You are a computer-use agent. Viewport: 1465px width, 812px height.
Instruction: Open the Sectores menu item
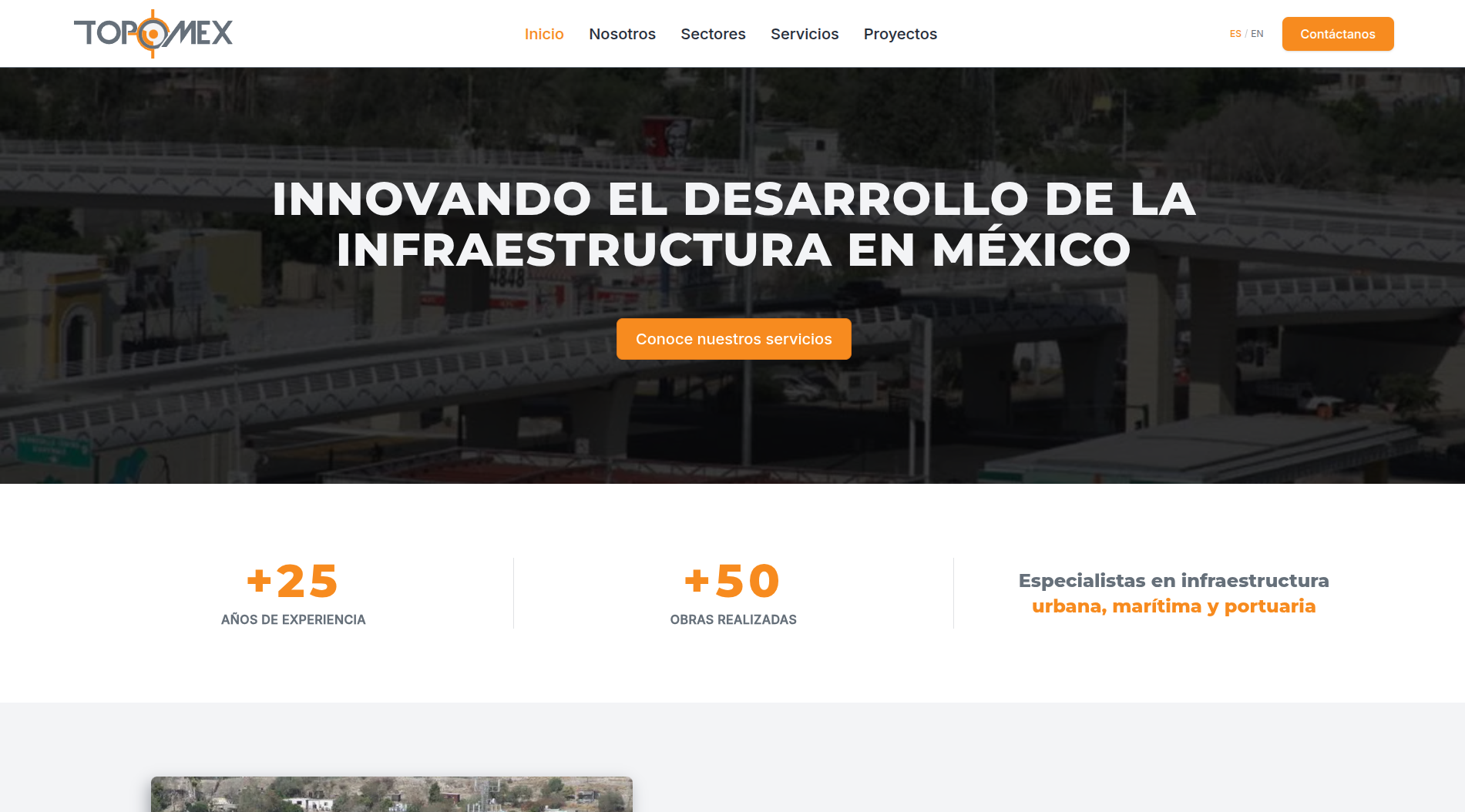713,34
